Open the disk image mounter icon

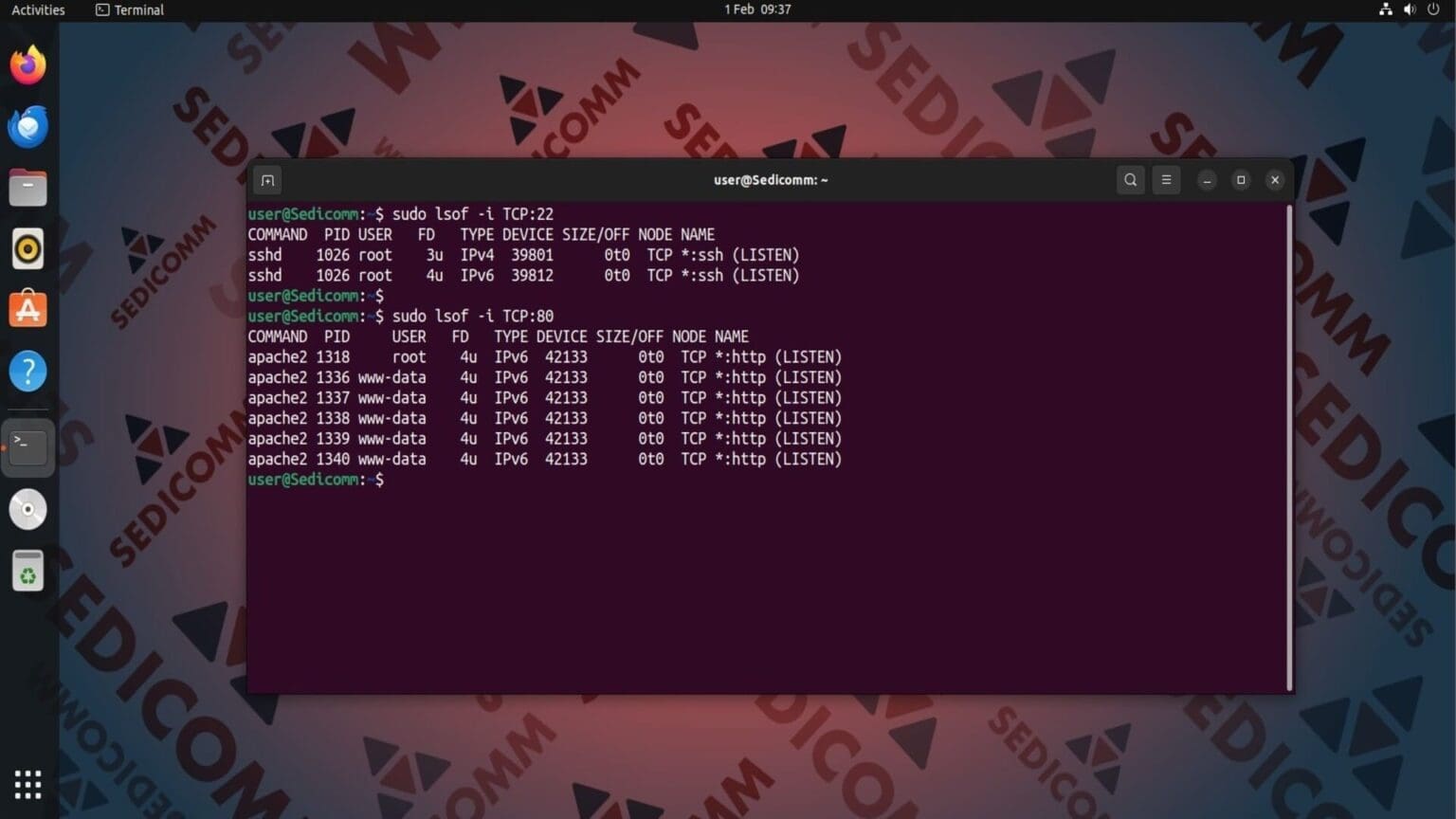27,509
